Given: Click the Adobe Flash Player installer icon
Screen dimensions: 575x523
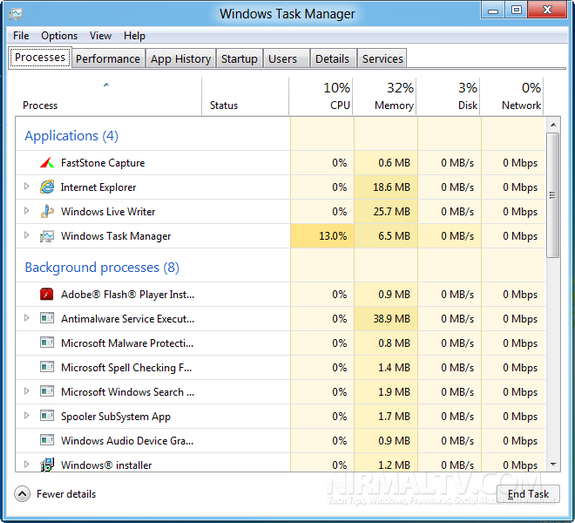Looking at the screenshot, I should click(x=47, y=294).
